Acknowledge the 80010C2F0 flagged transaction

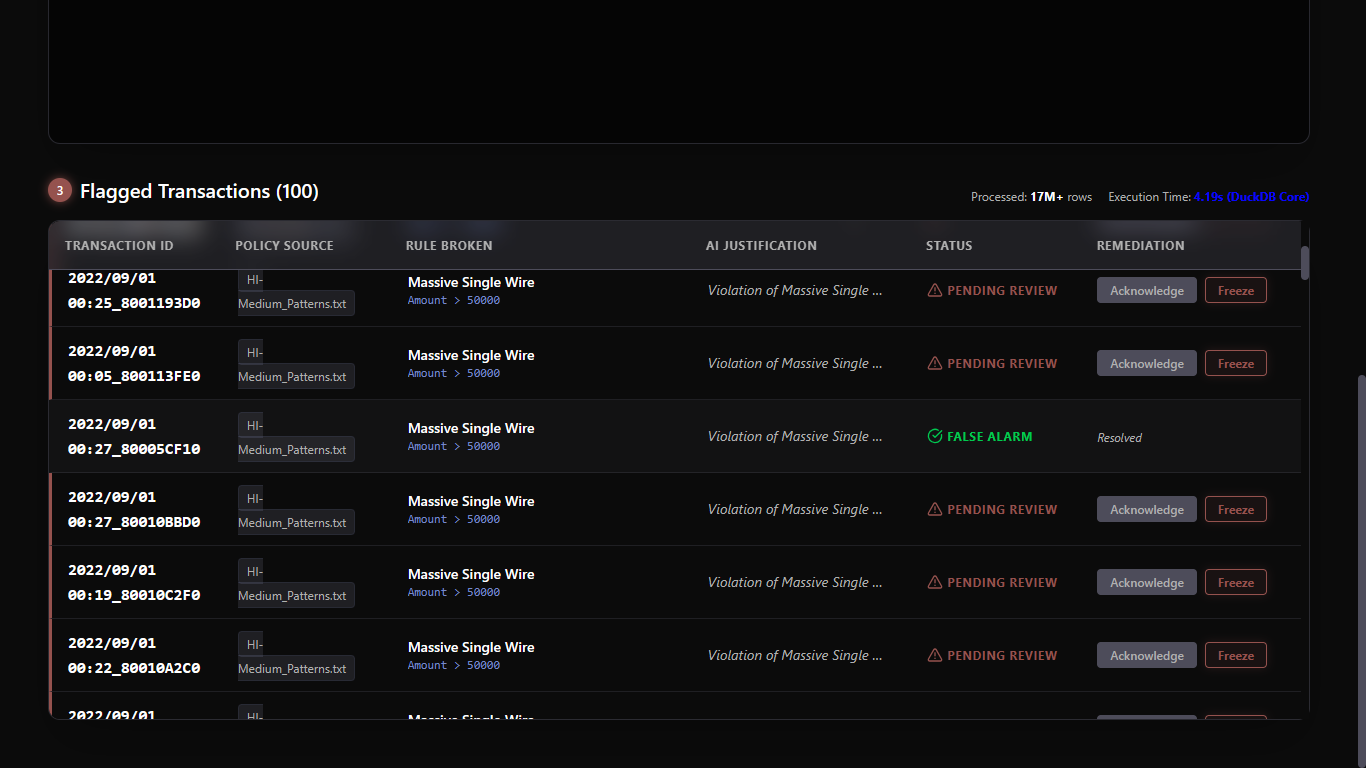(1146, 583)
